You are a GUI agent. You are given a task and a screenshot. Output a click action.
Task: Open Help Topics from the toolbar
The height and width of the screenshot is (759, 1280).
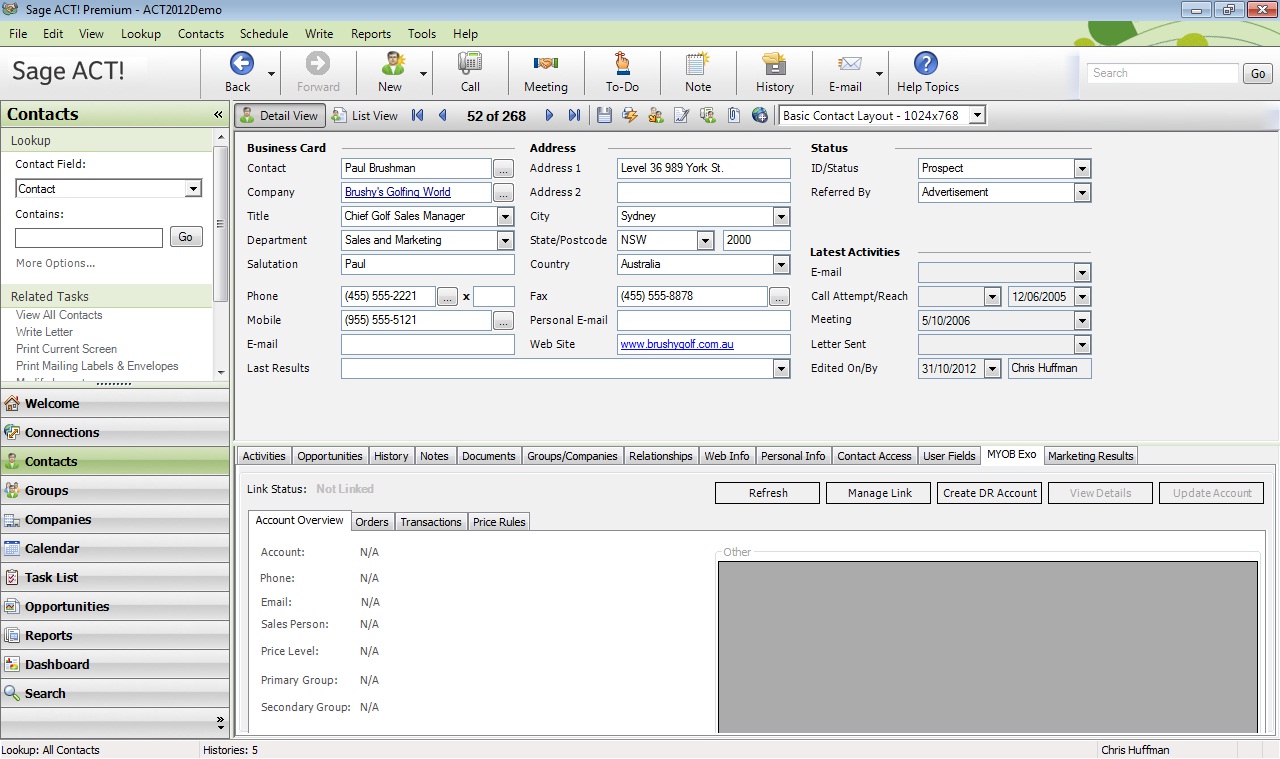tap(927, 64)
